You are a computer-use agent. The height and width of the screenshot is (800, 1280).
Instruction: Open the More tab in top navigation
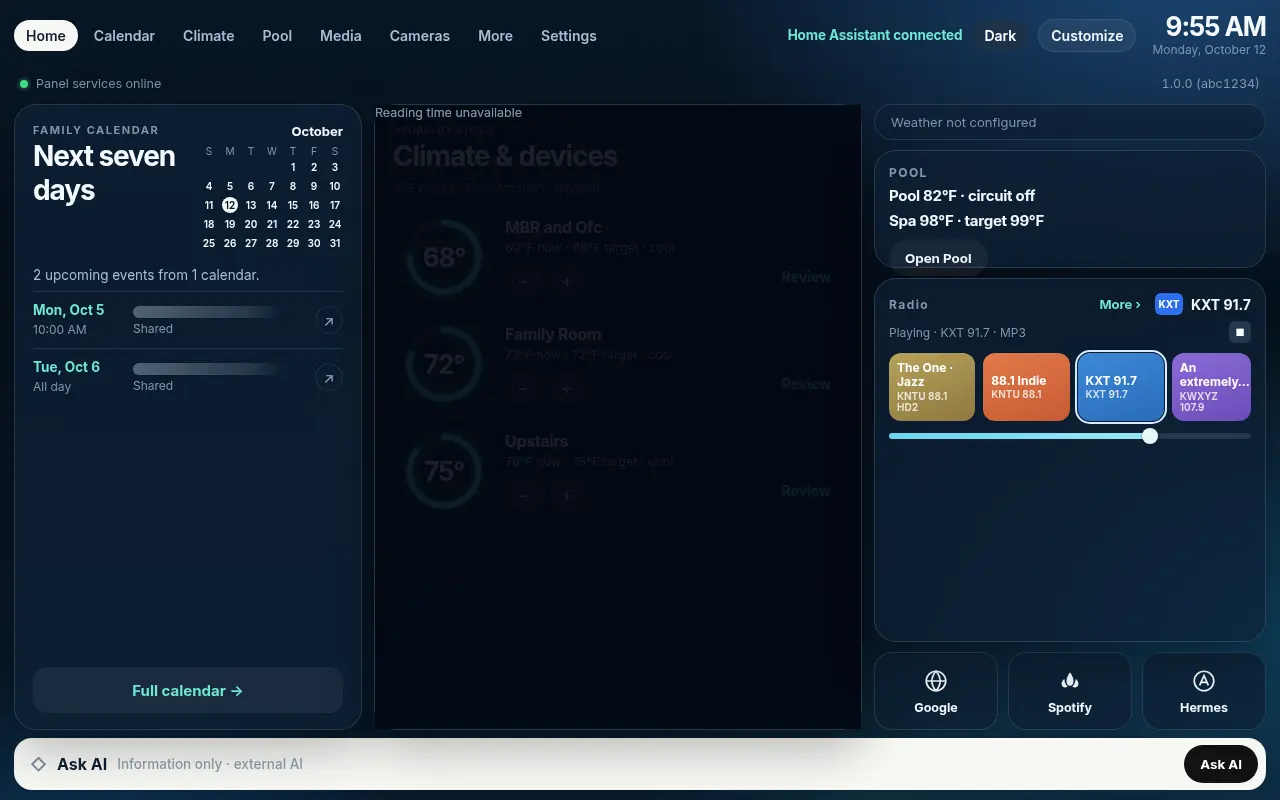[495, 35]
